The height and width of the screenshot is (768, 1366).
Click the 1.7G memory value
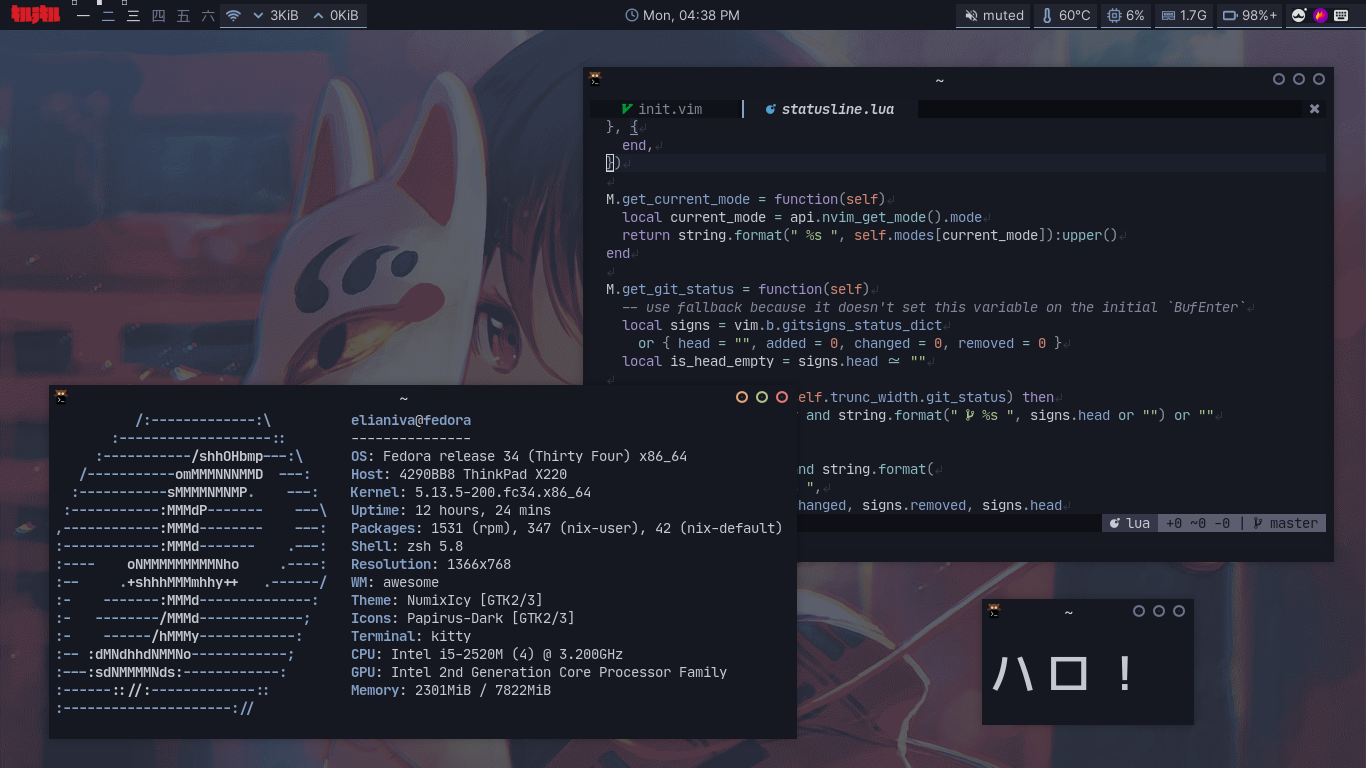(x=1193, y=15)
